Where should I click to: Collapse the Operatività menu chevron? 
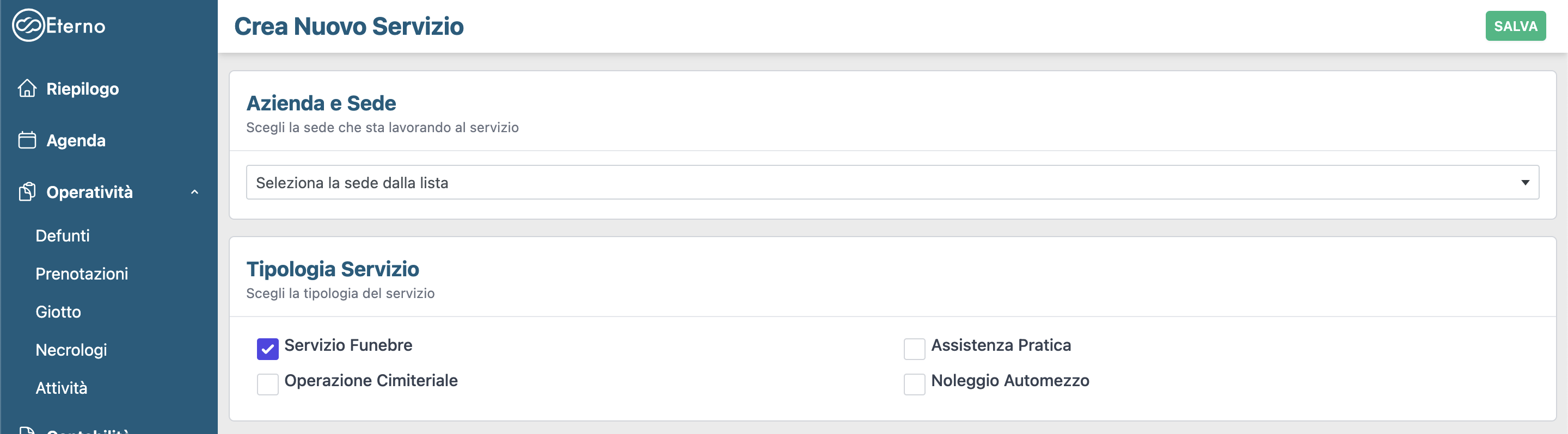pyautogui.click(x=195, y=192)
